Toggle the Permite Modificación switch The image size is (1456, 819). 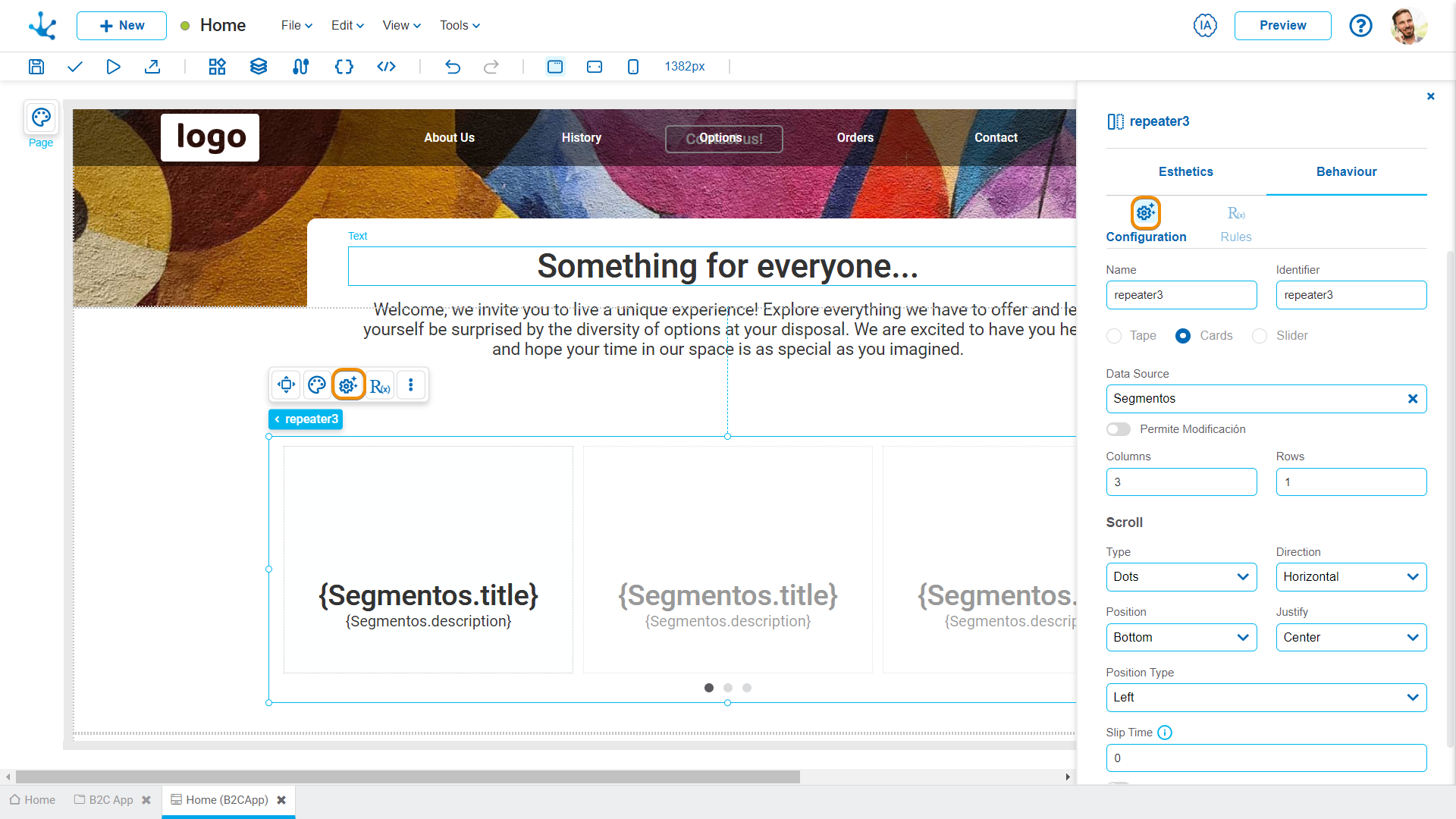click(x=1119, y=429)
